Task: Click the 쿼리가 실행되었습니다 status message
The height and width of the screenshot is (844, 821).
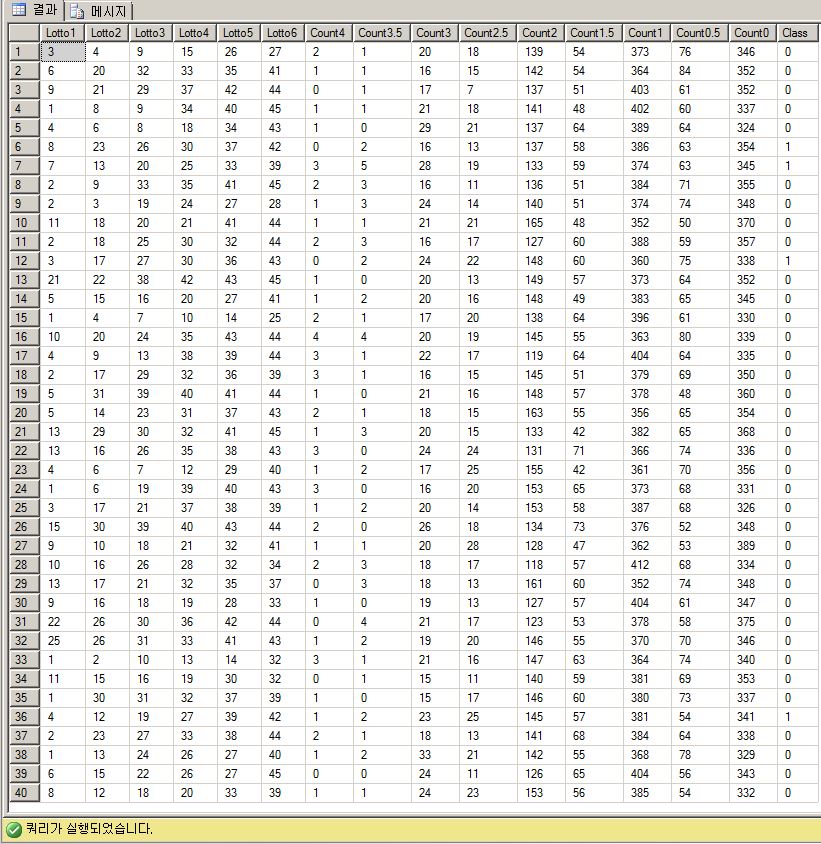Action: (x=89, y=829)
